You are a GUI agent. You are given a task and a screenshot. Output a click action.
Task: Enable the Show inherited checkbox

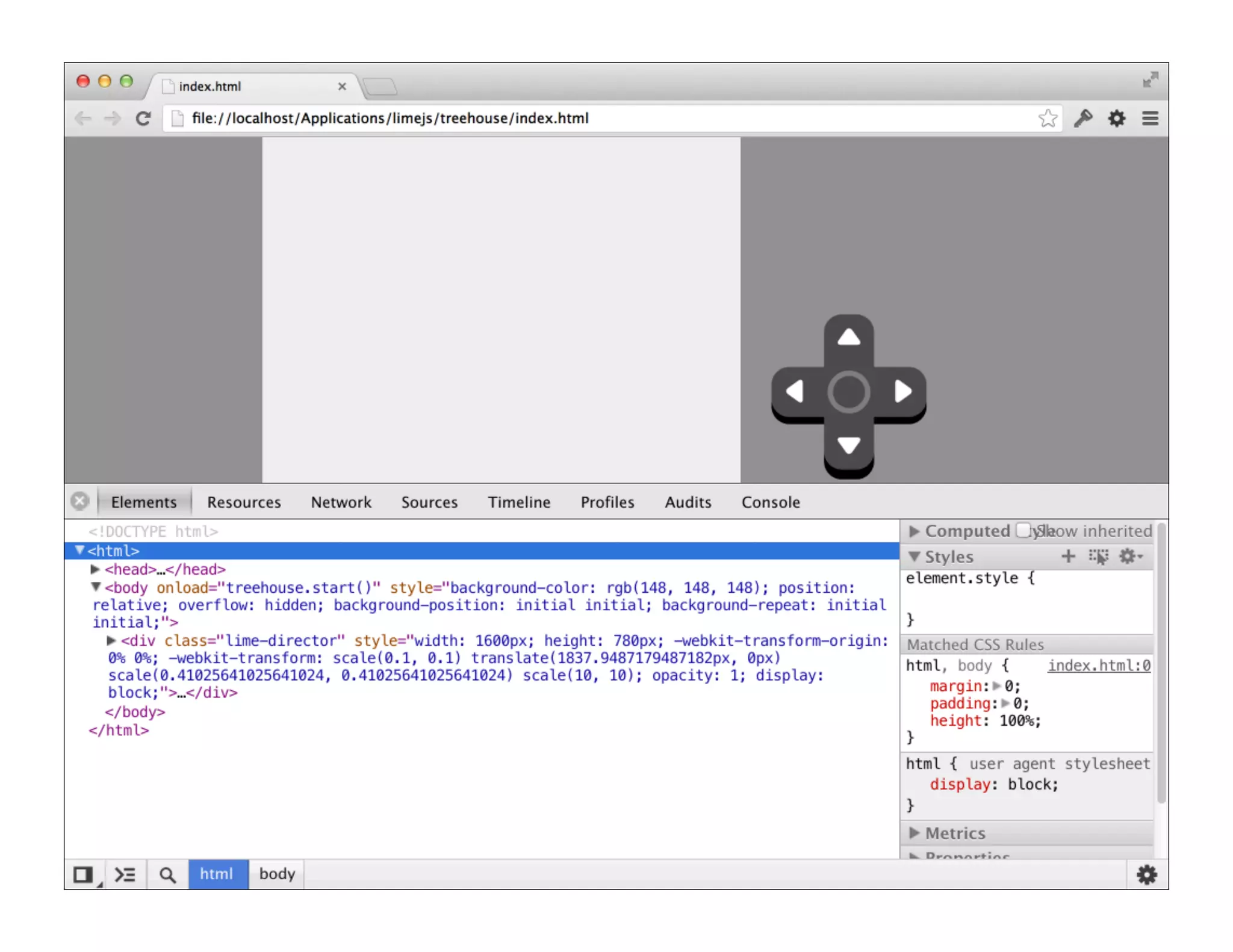click(x=1023, y=530)
